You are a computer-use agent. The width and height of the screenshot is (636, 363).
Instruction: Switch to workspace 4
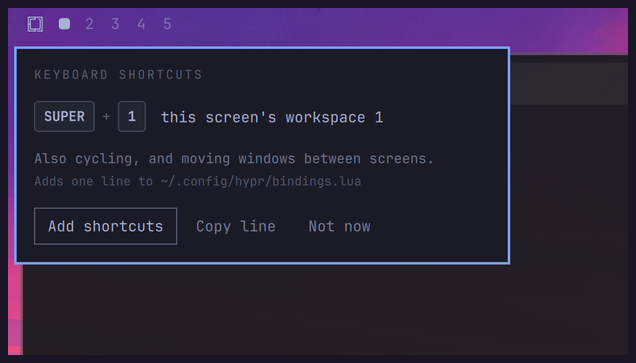pyautogui.click(x=141, y=24)
